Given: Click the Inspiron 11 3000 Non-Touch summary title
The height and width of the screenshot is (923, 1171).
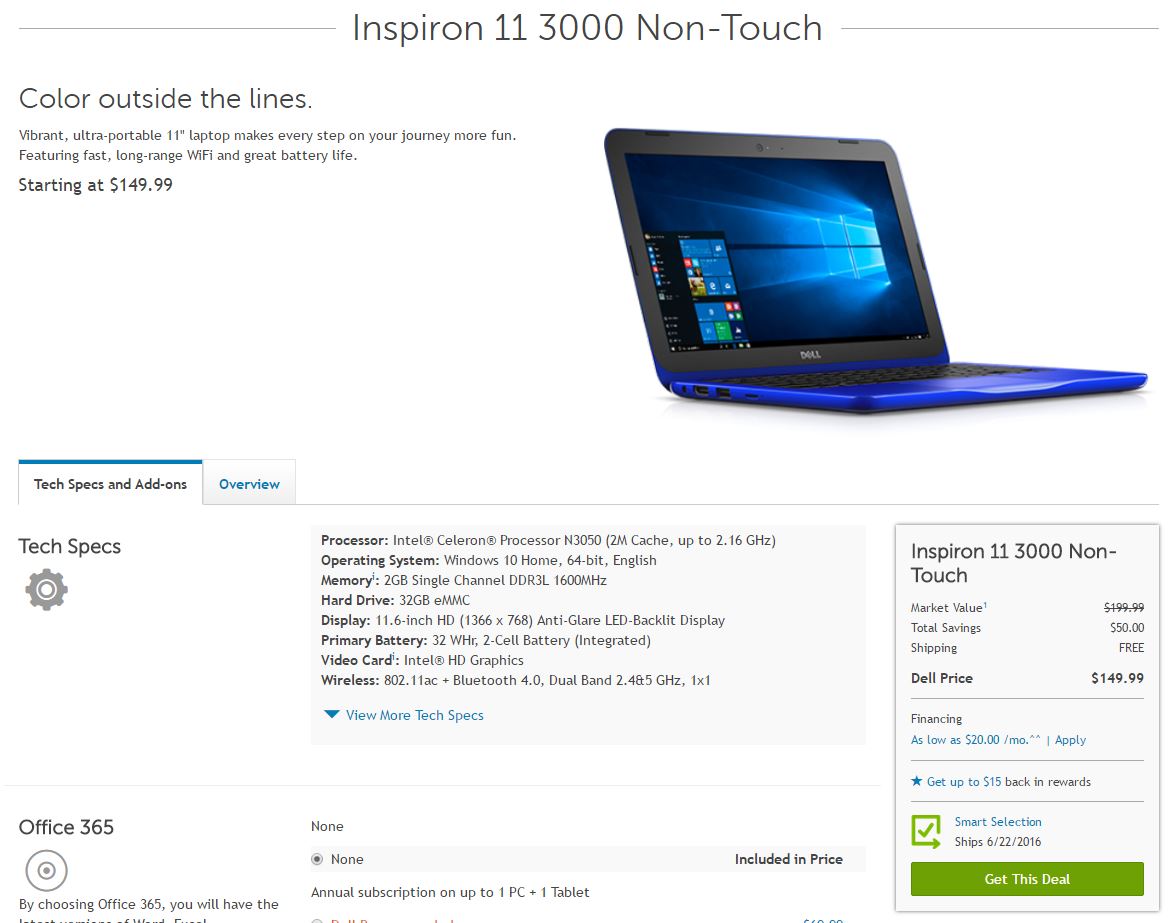Looking at the screenshot, I should [x=1013, y=563].
